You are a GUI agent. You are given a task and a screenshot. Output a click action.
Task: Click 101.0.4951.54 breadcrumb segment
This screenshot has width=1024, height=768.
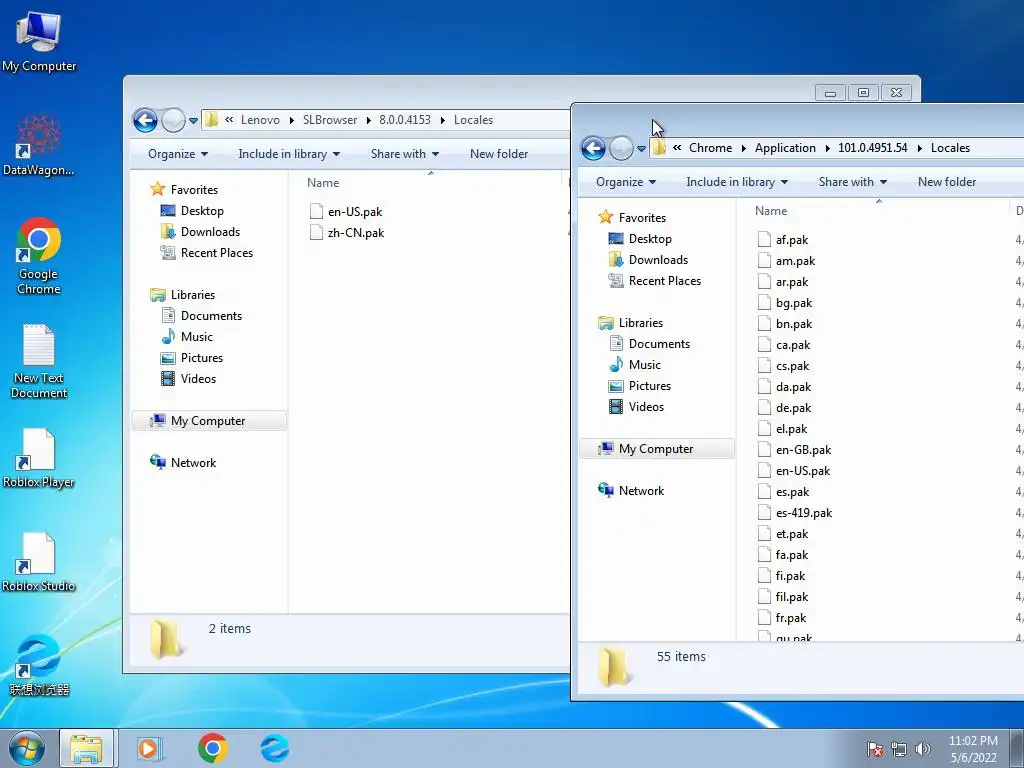[x=872, y=148]
